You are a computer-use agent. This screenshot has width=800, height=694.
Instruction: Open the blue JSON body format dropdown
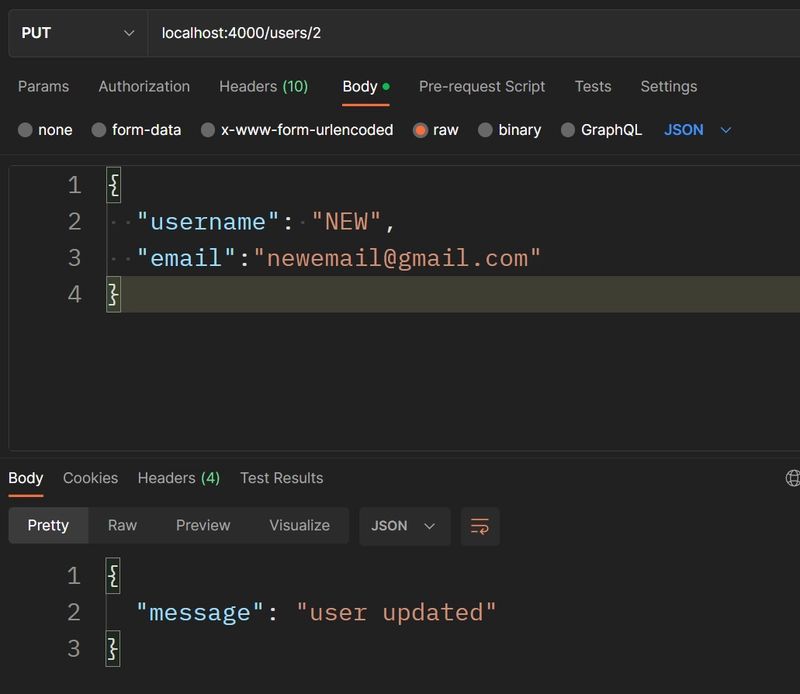697,130
